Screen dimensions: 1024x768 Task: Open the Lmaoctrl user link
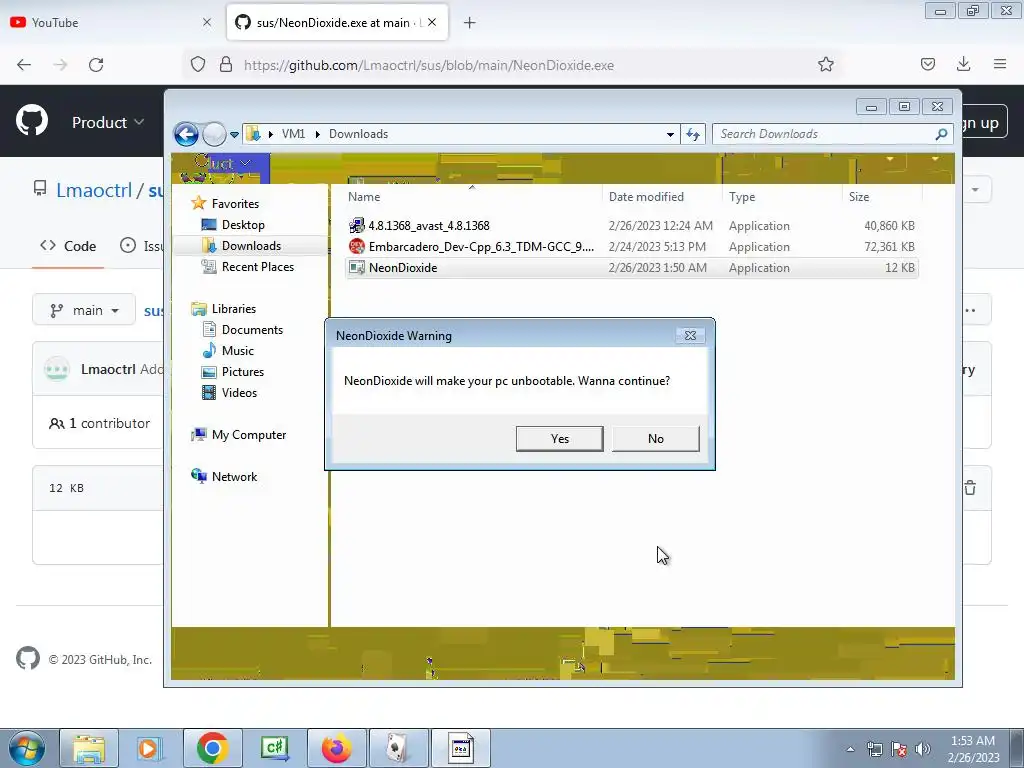[94, 190]
